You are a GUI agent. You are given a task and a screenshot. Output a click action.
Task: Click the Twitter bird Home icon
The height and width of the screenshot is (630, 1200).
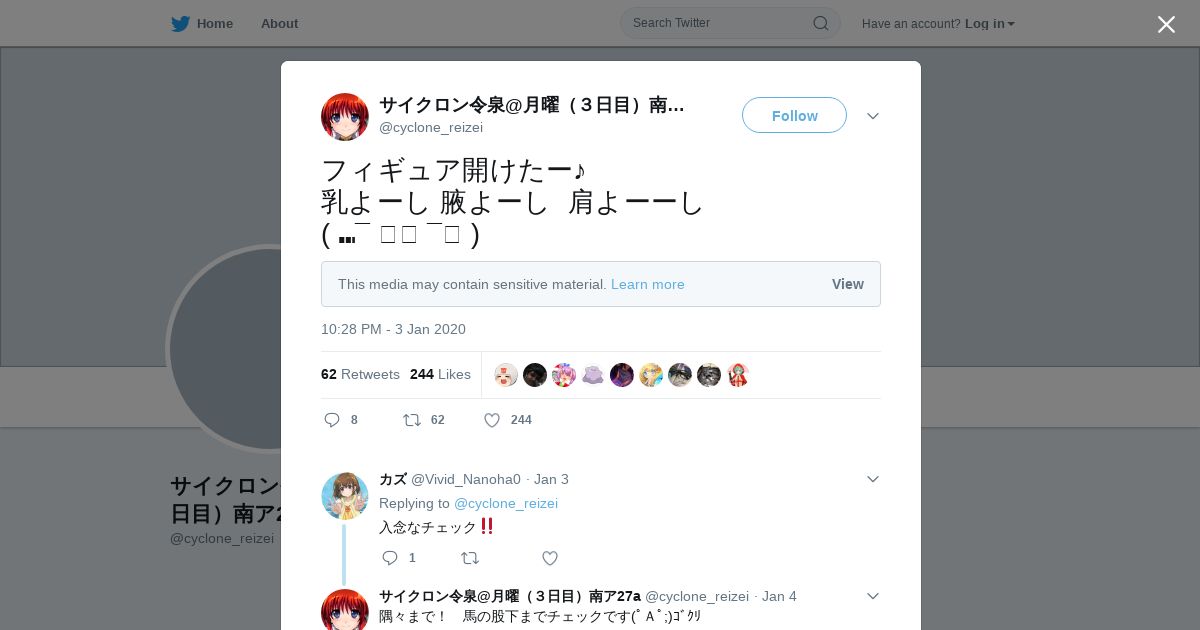[x=180, y=23]
